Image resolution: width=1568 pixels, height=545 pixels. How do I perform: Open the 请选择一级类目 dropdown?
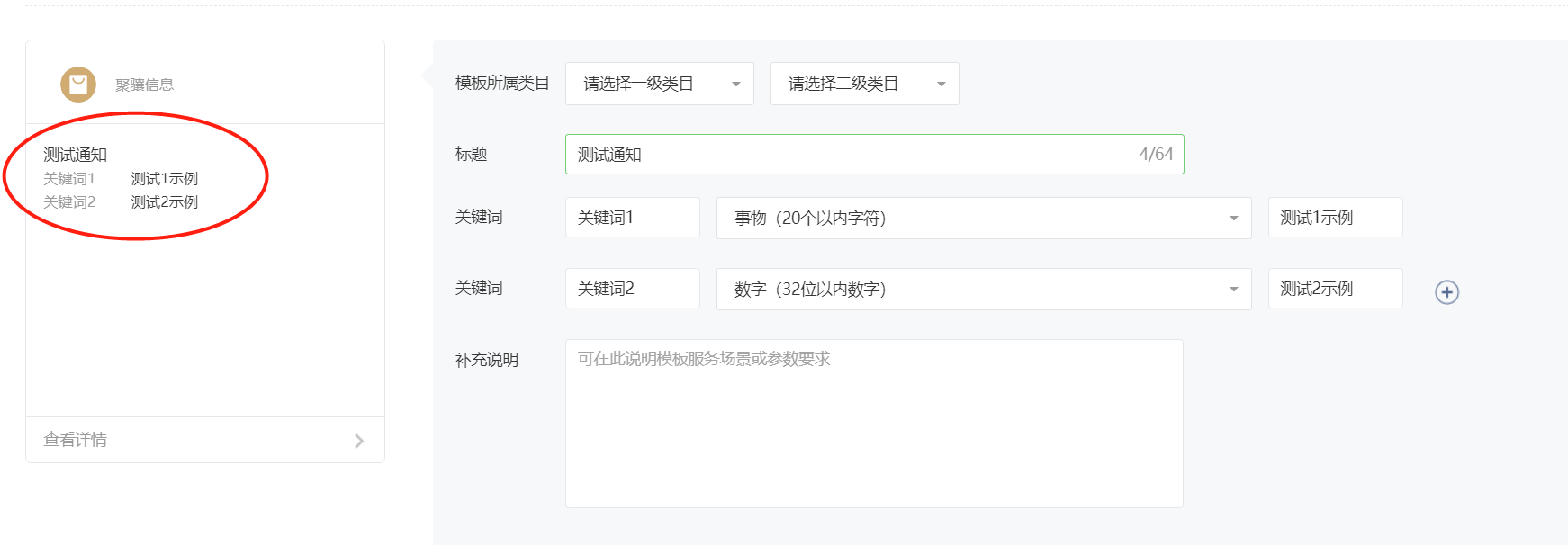click(x=659, y=84)
